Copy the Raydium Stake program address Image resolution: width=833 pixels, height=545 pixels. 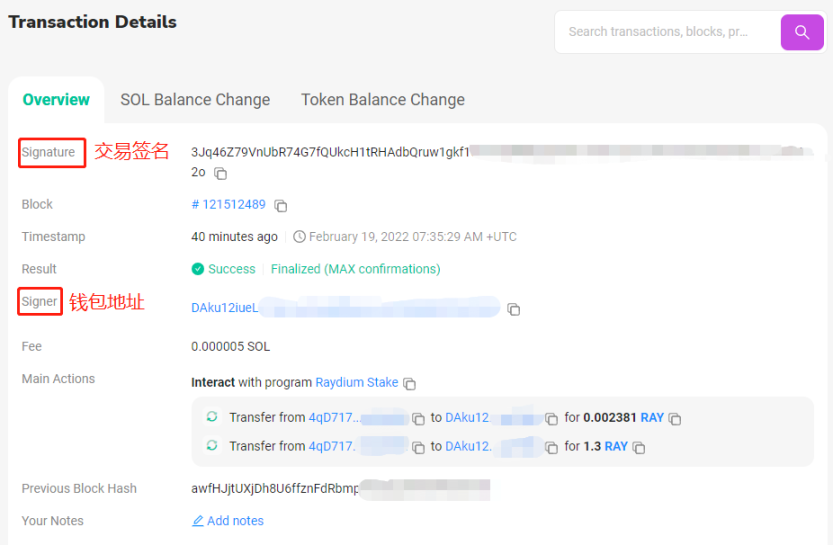pos(410,383)
